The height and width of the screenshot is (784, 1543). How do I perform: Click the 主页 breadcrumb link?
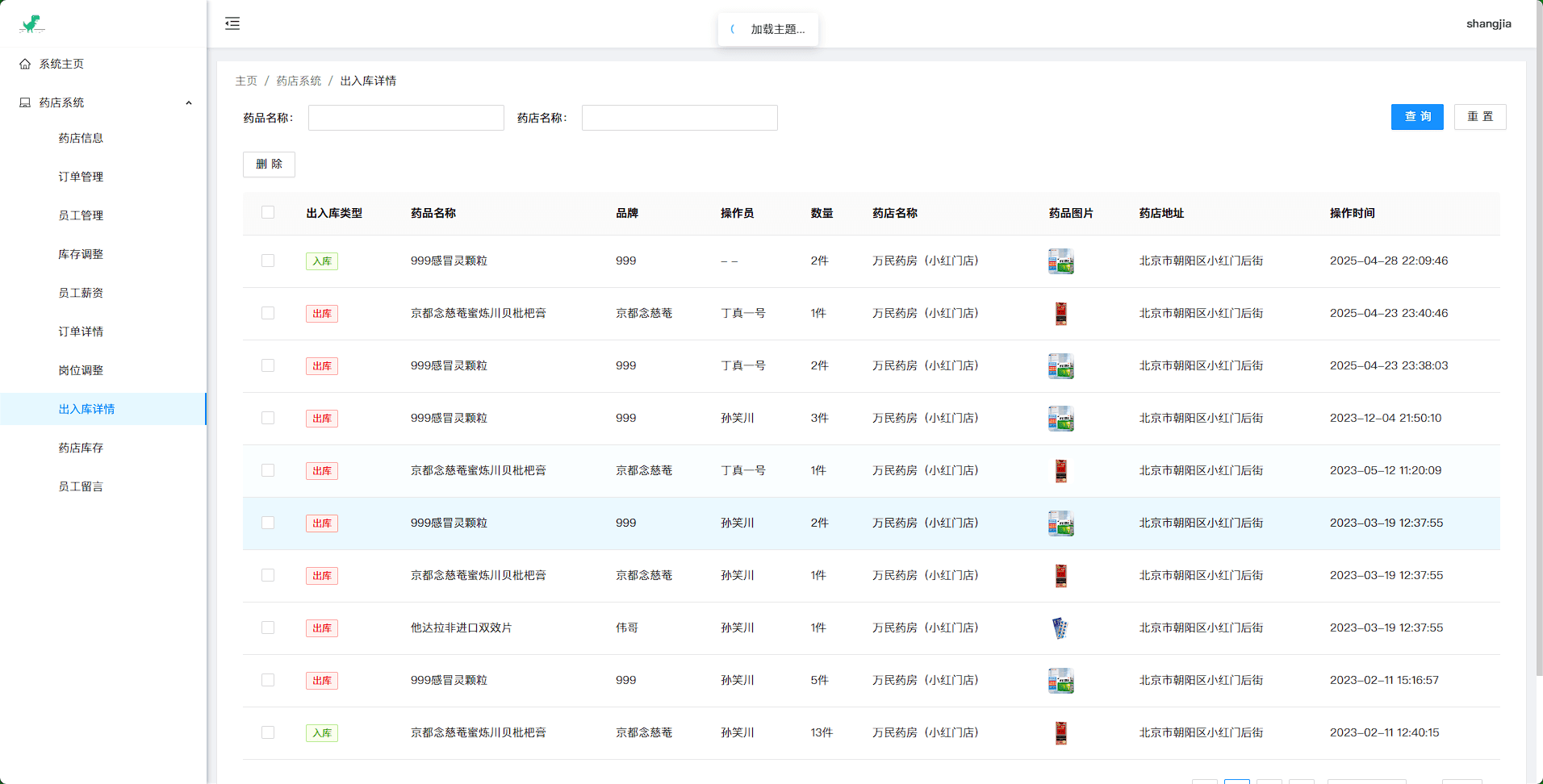click(x=246, y=81)
